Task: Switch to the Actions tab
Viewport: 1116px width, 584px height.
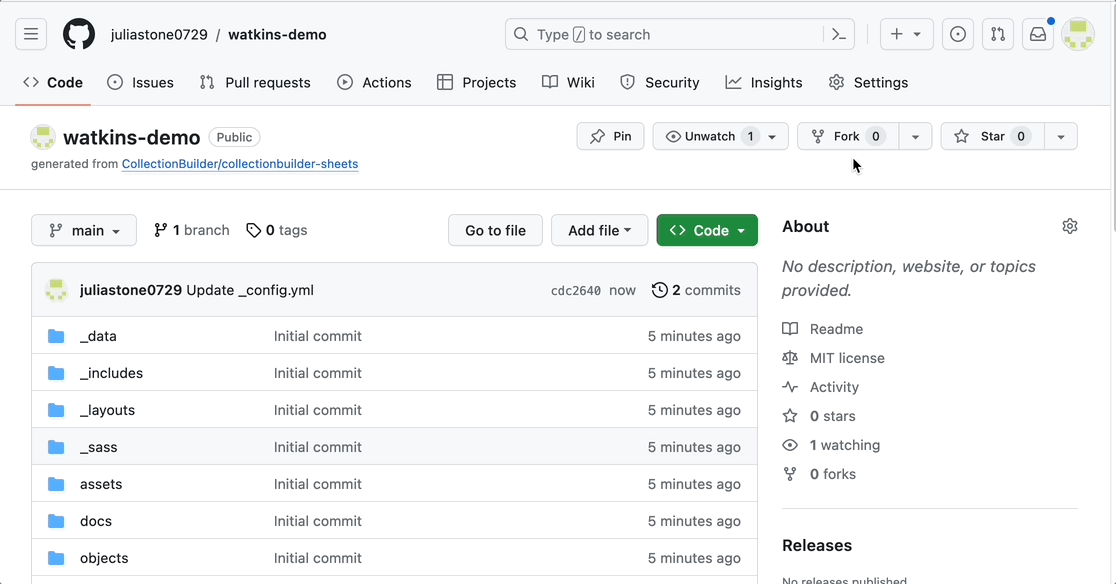Action: (374, 82)
